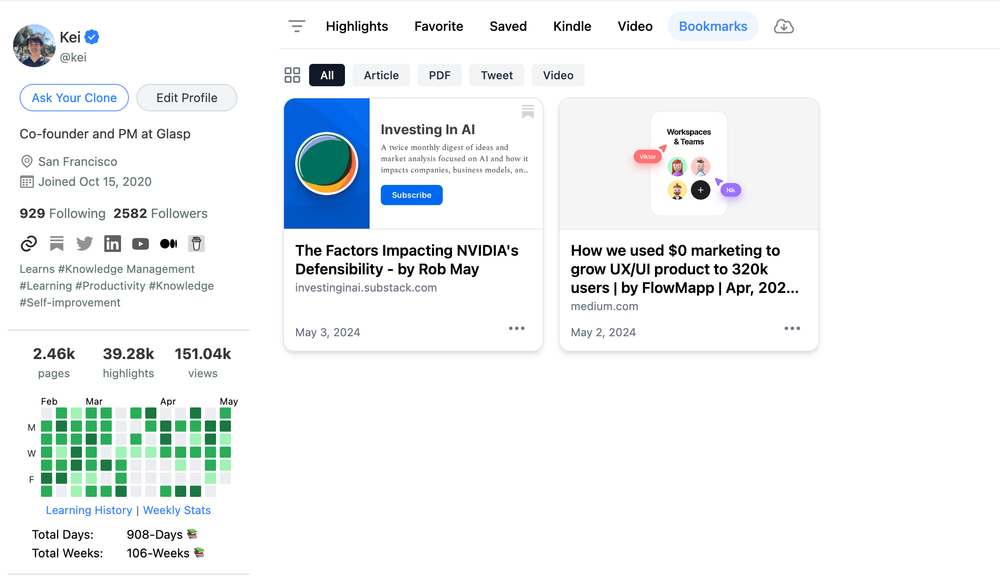Click the '106-Weeks' total weeks value

158,553
